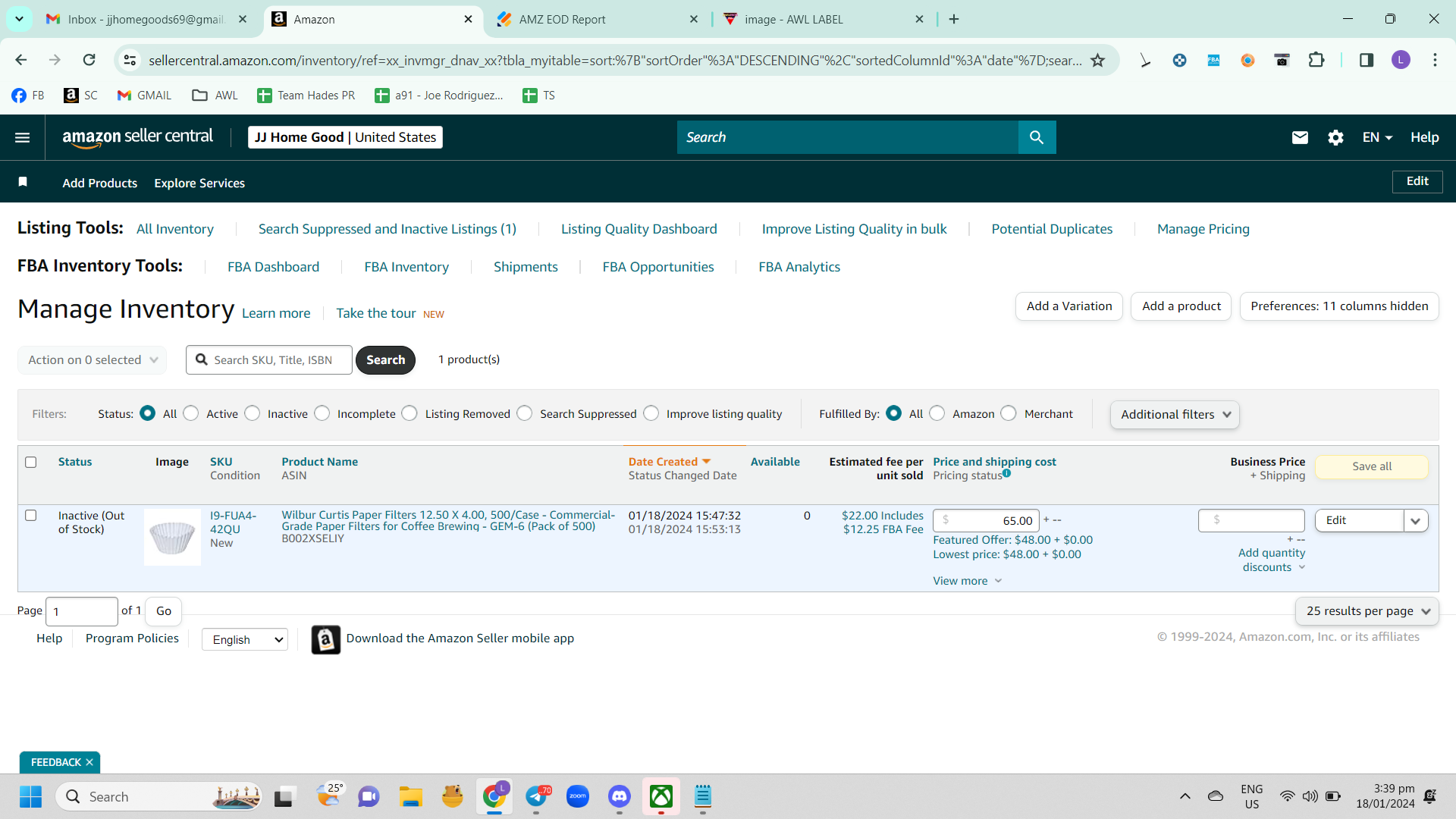The image size is (1456, 819).
Task: Open the TS bookmark
Action: pyautogui.click(x=539, y=96)
